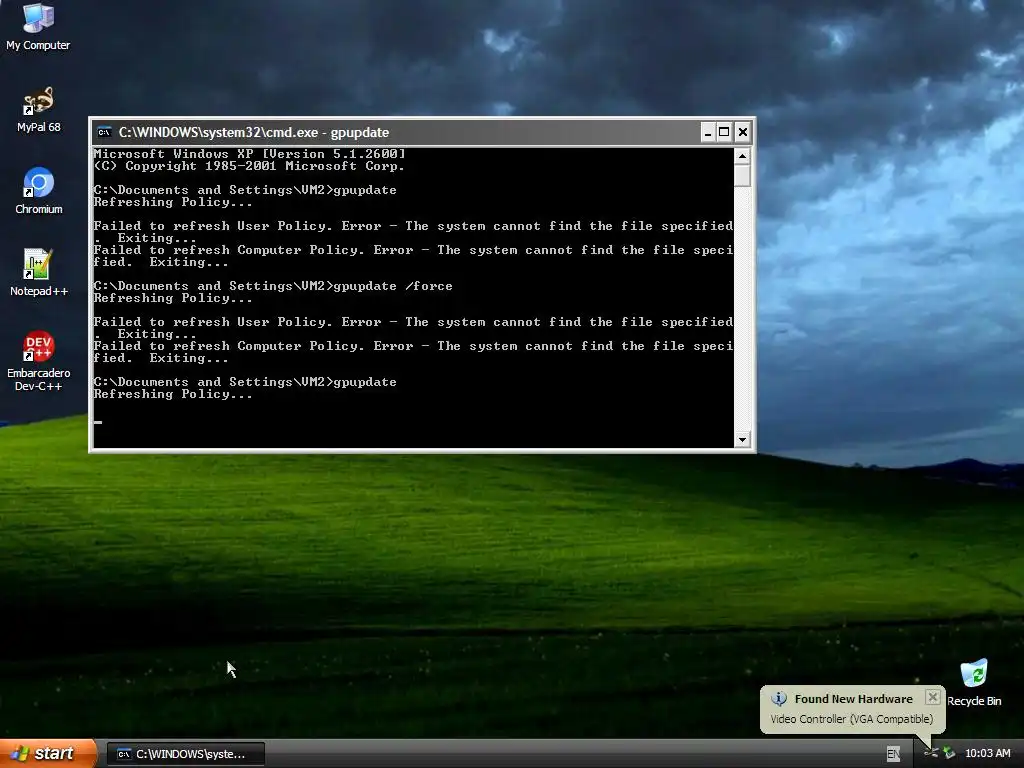Click the cmd scrollbar up arrow

tap(742, 156)
